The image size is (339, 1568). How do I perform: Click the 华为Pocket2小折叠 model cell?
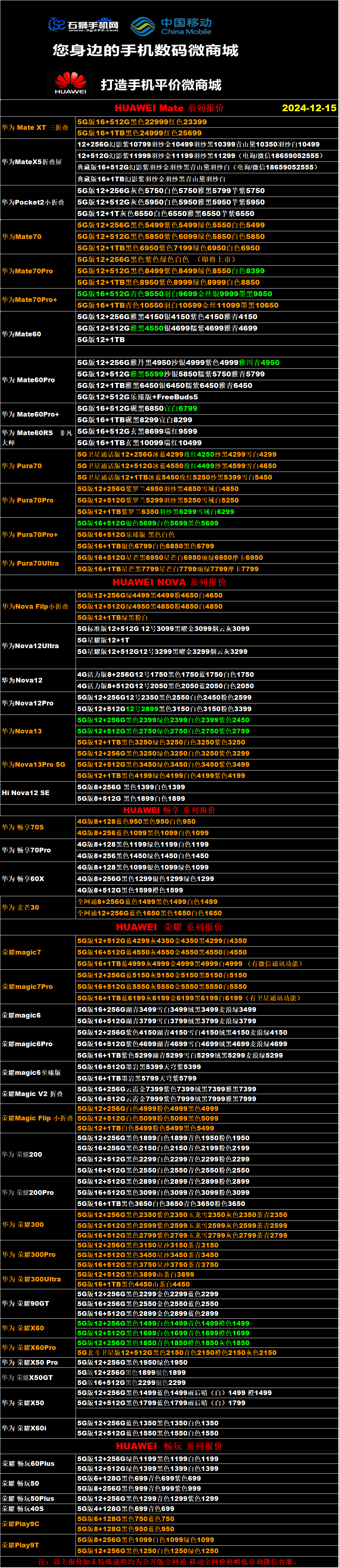[x=38, y=202]
